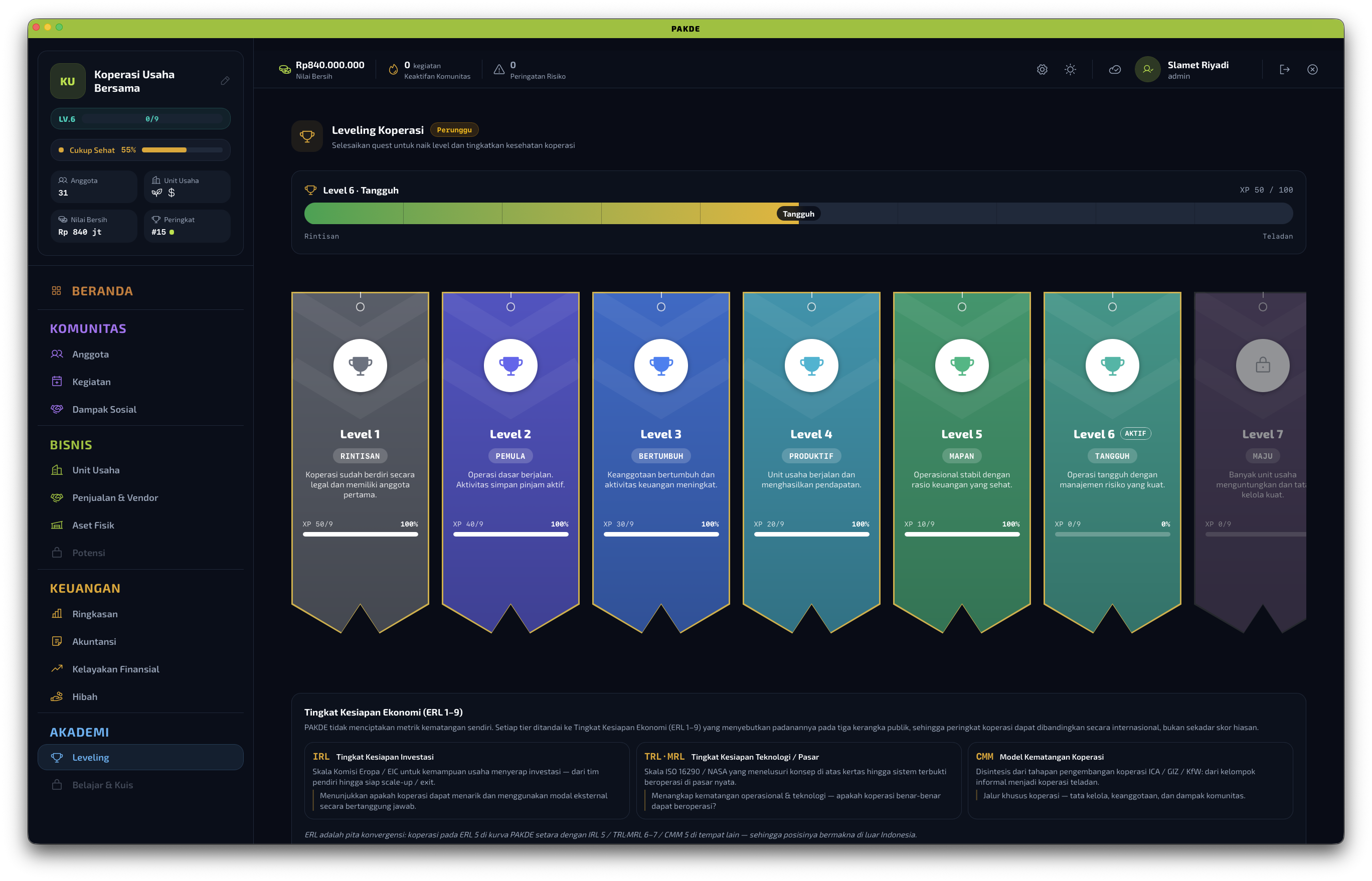Click the TRL·MRL Tingkat Kesiapan Teknologi card
This screenshot has height=881, width=1372.
(x=798, y=780)
